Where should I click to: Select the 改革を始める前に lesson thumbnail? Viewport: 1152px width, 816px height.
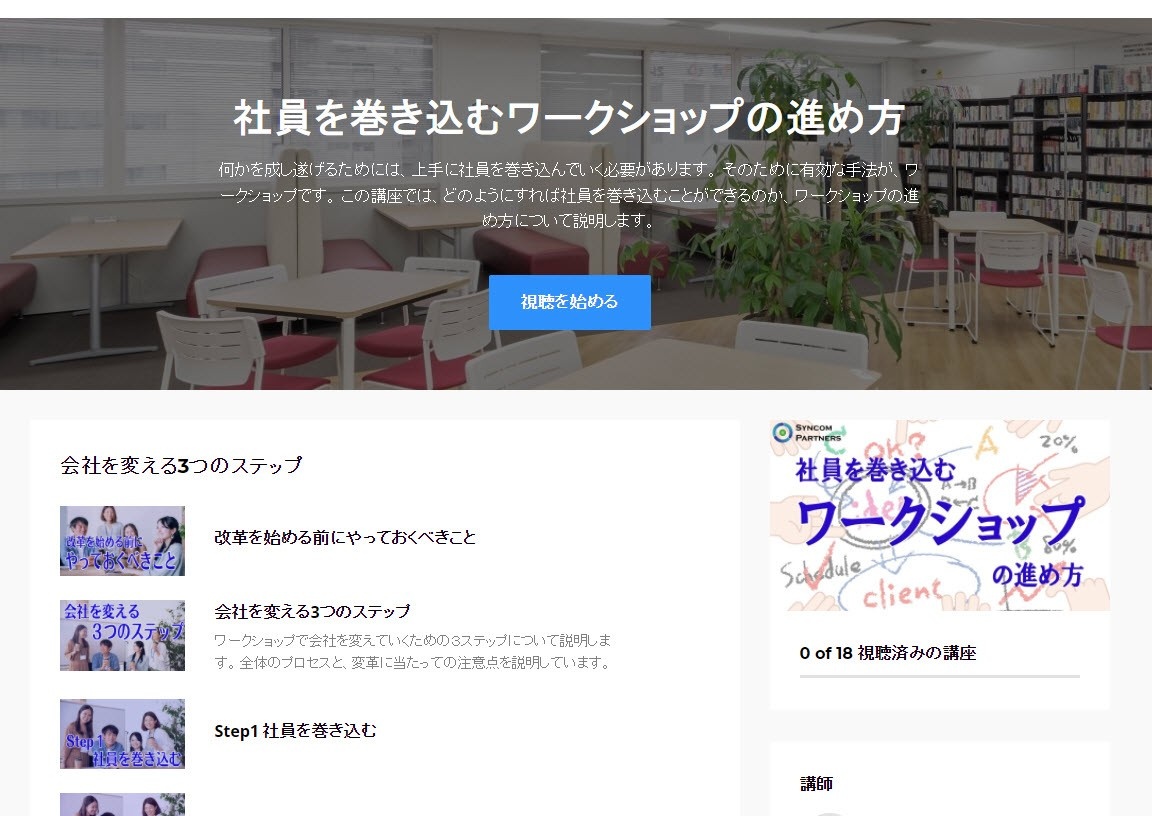click(x=122, y=541)
